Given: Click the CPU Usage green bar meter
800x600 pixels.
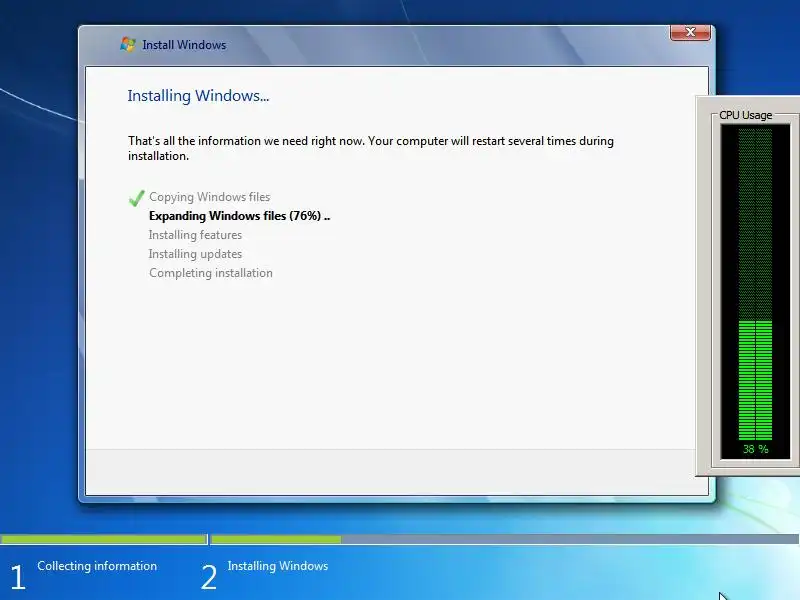Looking at the screenshot, I should [x=755, y=284].
